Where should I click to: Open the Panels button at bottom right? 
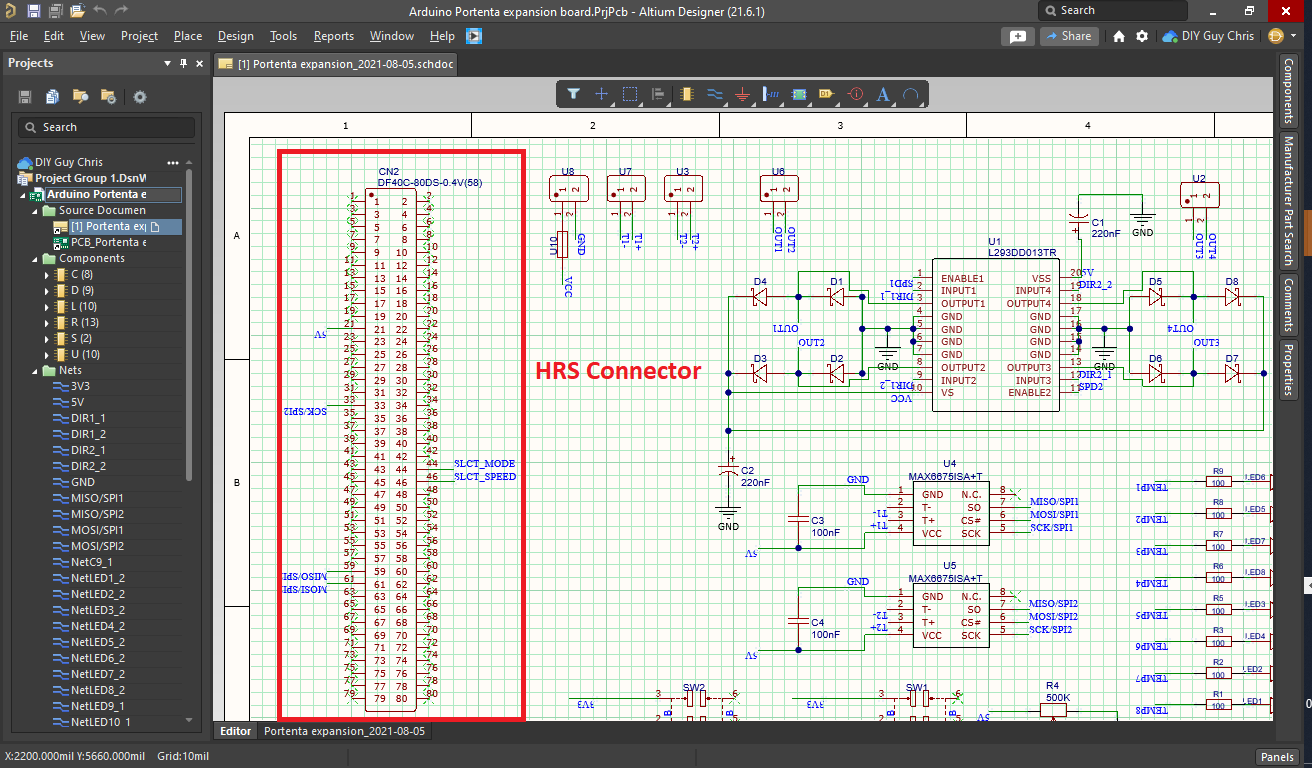tap(1277, 757)
